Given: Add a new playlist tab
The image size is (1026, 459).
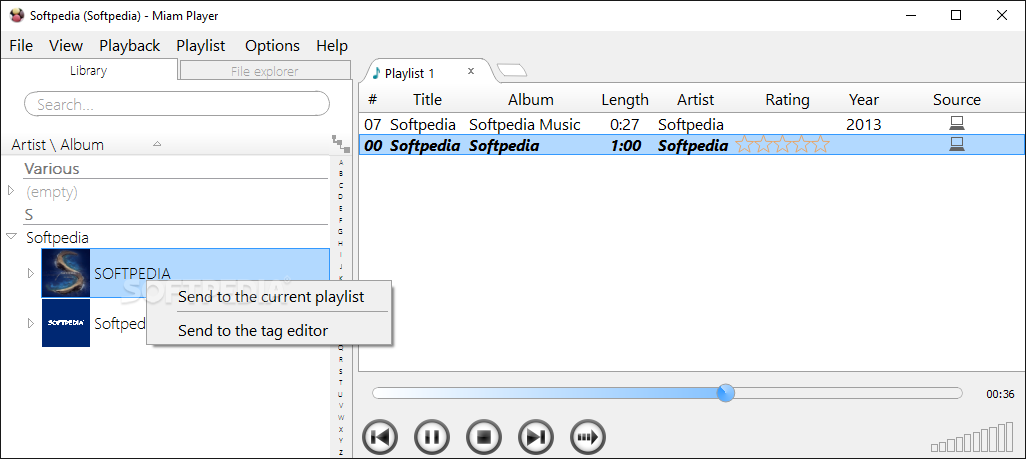Looking at the screenshot, I should (512, 70).
